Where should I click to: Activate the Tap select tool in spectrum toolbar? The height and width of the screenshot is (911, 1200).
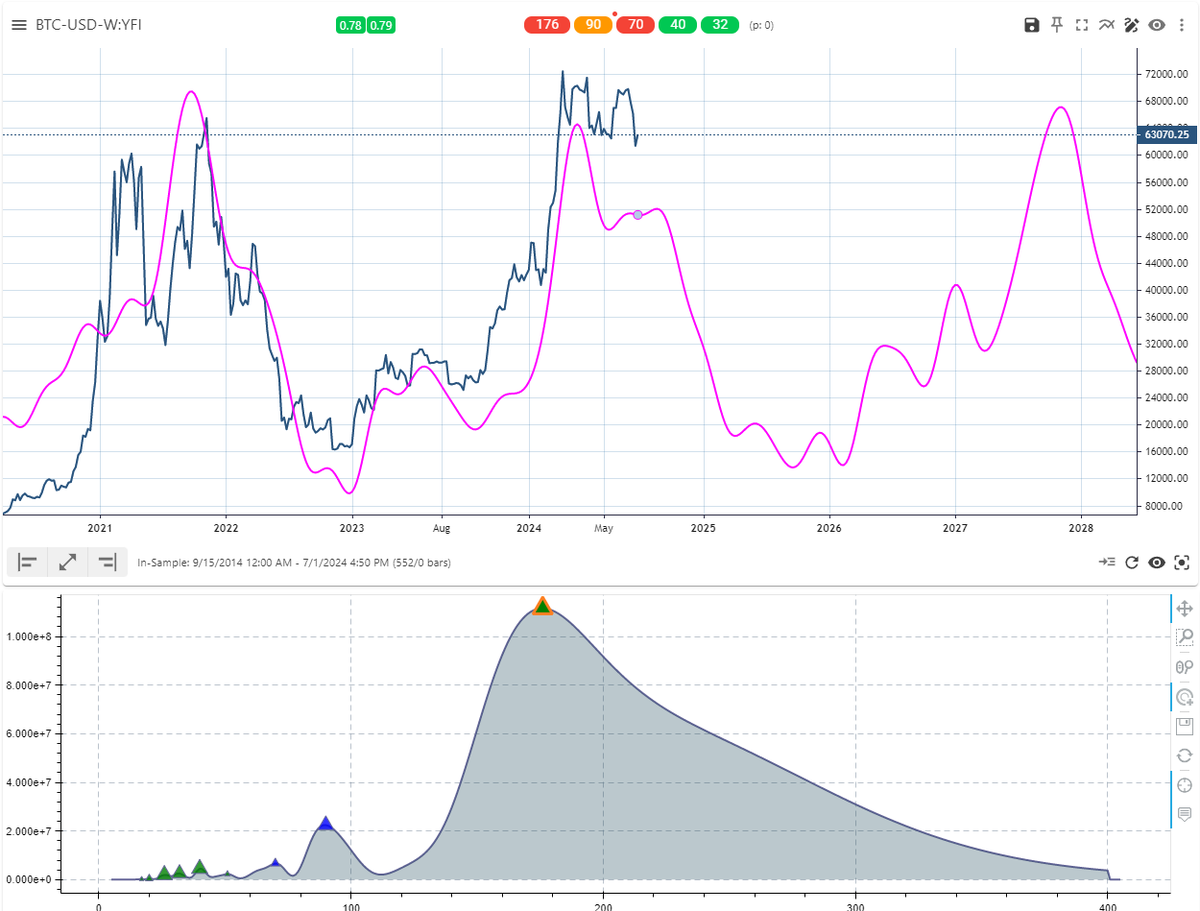(x=1185, y=697)
